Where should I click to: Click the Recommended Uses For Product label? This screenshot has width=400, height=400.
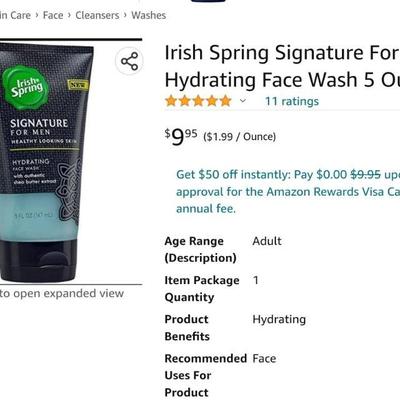206,375
